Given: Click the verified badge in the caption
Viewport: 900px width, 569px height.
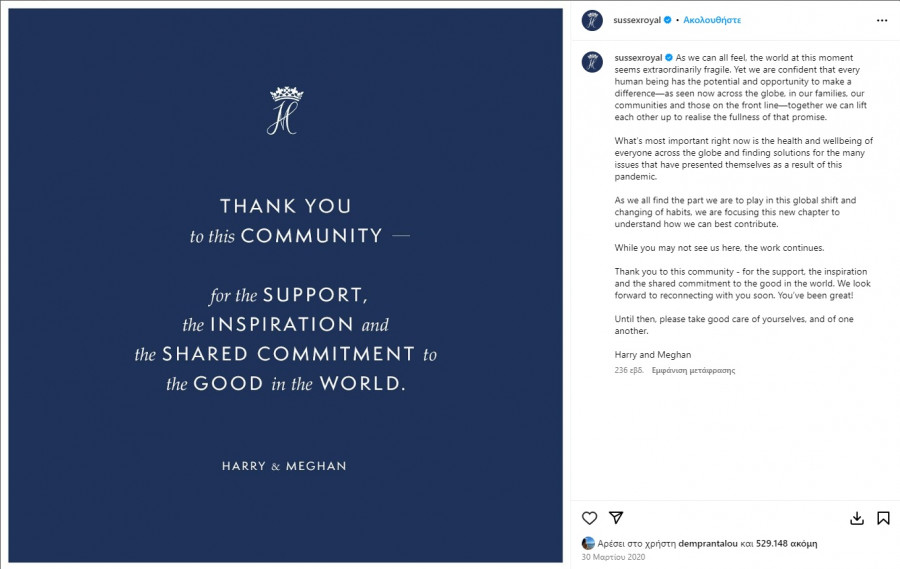Looking at the screenshot, I should click(x=667, y=58).
